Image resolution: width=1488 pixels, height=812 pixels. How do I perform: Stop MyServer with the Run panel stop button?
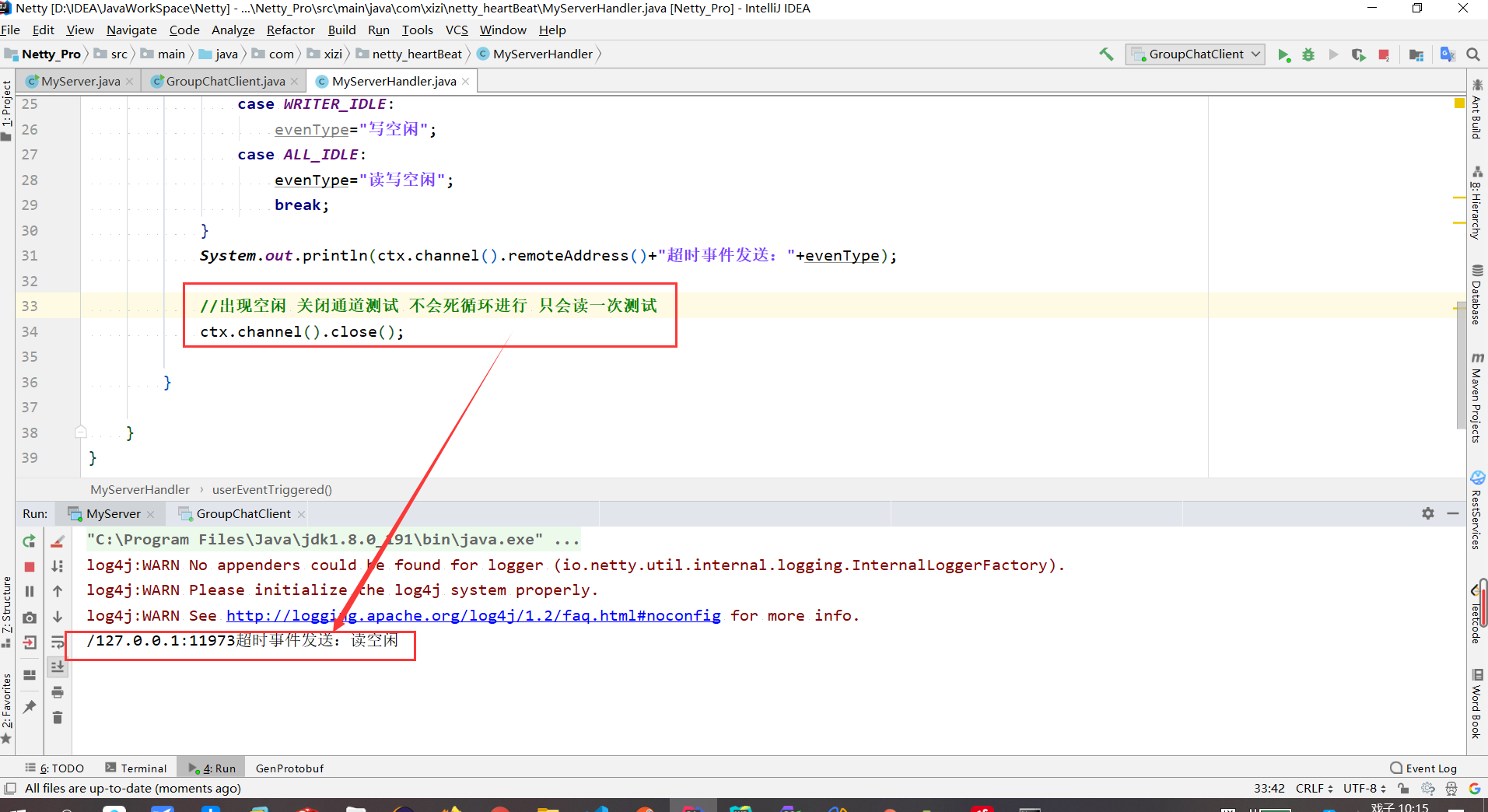tap(30, 566)
